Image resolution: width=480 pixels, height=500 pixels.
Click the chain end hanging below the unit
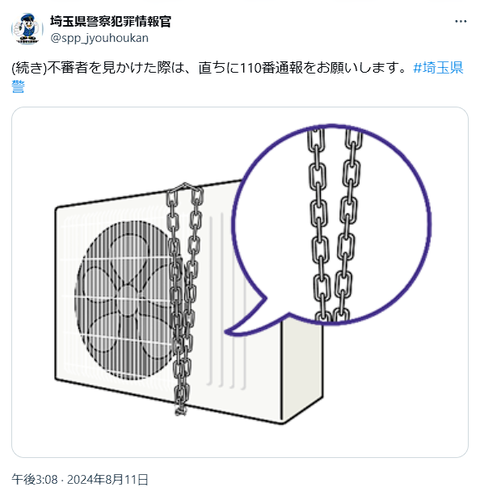point(181,410)
